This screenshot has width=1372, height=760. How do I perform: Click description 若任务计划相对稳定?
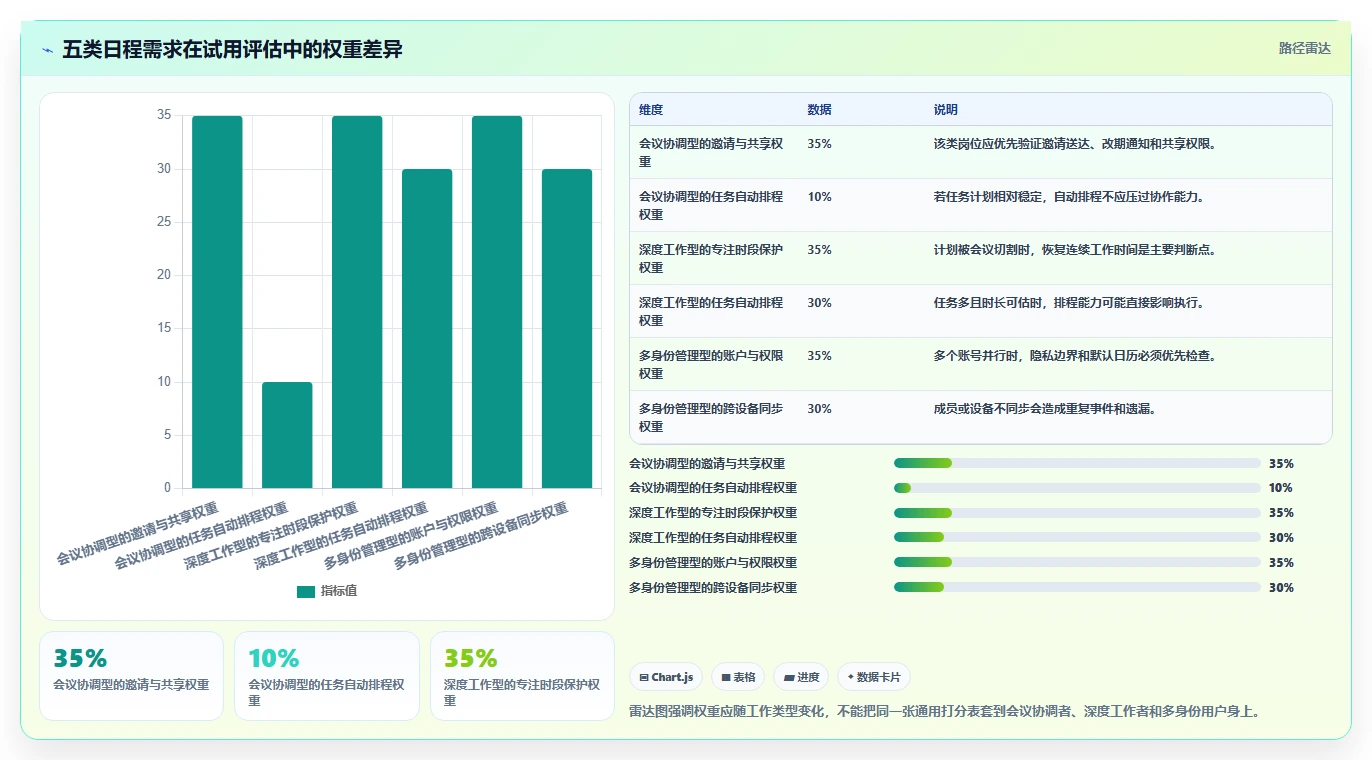pyautogui.click(x=1068, y=197)
